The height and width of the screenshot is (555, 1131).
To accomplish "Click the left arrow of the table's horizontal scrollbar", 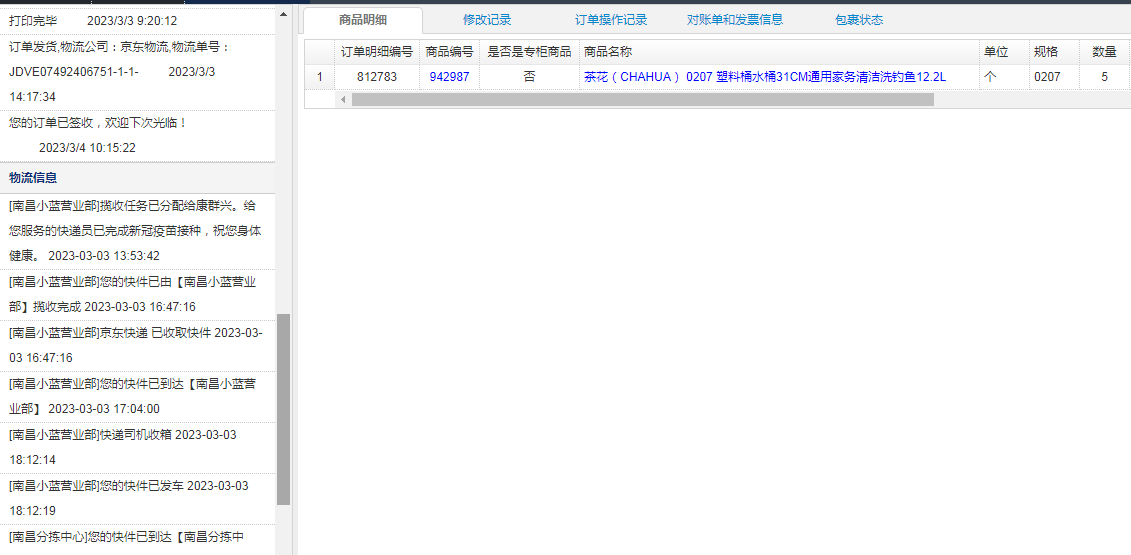I will (x=343, y=100).
